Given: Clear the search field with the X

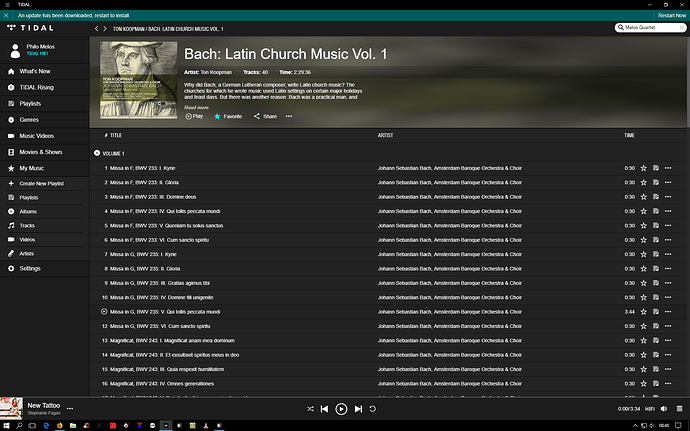Looking at the screenshot, I should pyautogui.click(x=682, y=27).
